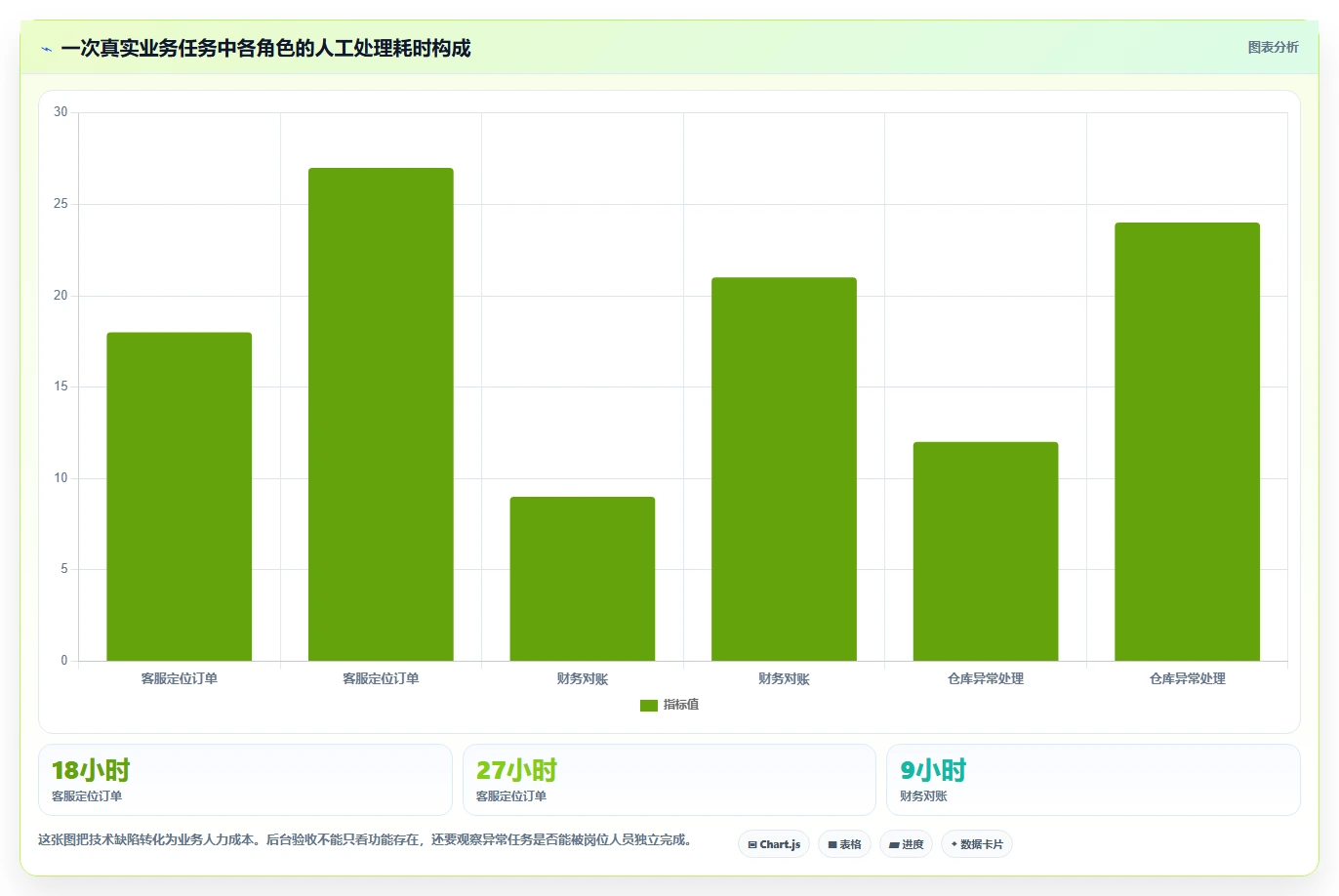Click the 客服定位订单 axis label under the 27 bar

pyautogui.click(x=381, y=678)
